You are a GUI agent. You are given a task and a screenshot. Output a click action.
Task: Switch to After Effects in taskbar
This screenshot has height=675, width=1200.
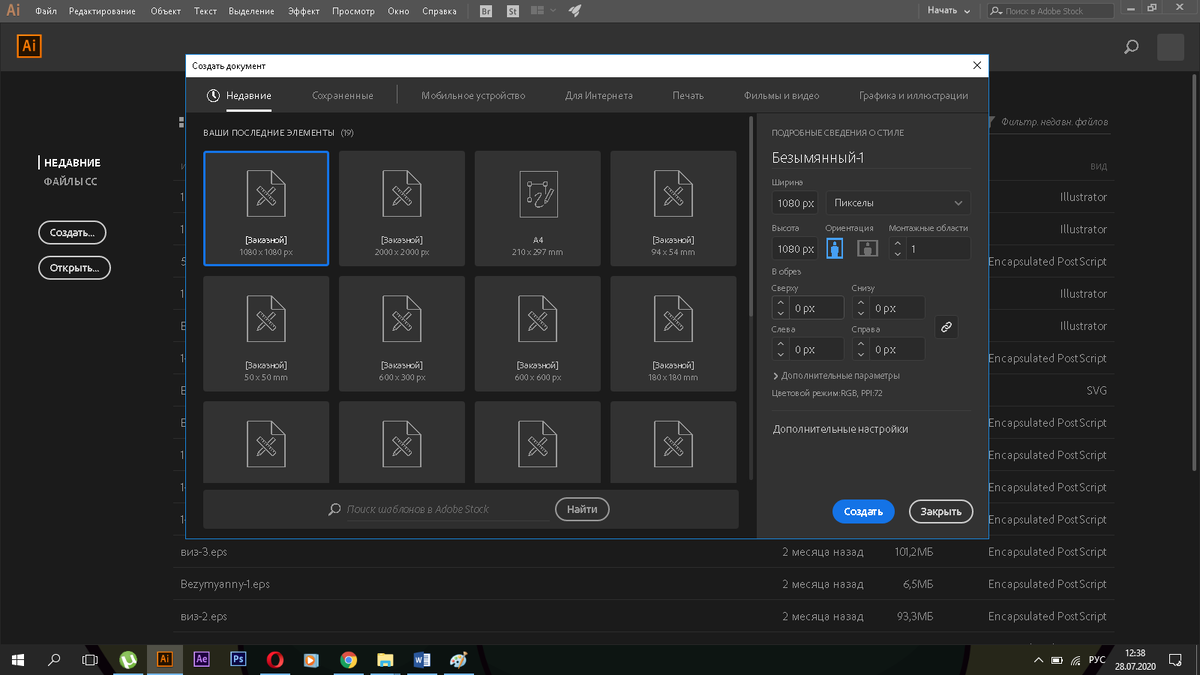(x=201, y=660)
